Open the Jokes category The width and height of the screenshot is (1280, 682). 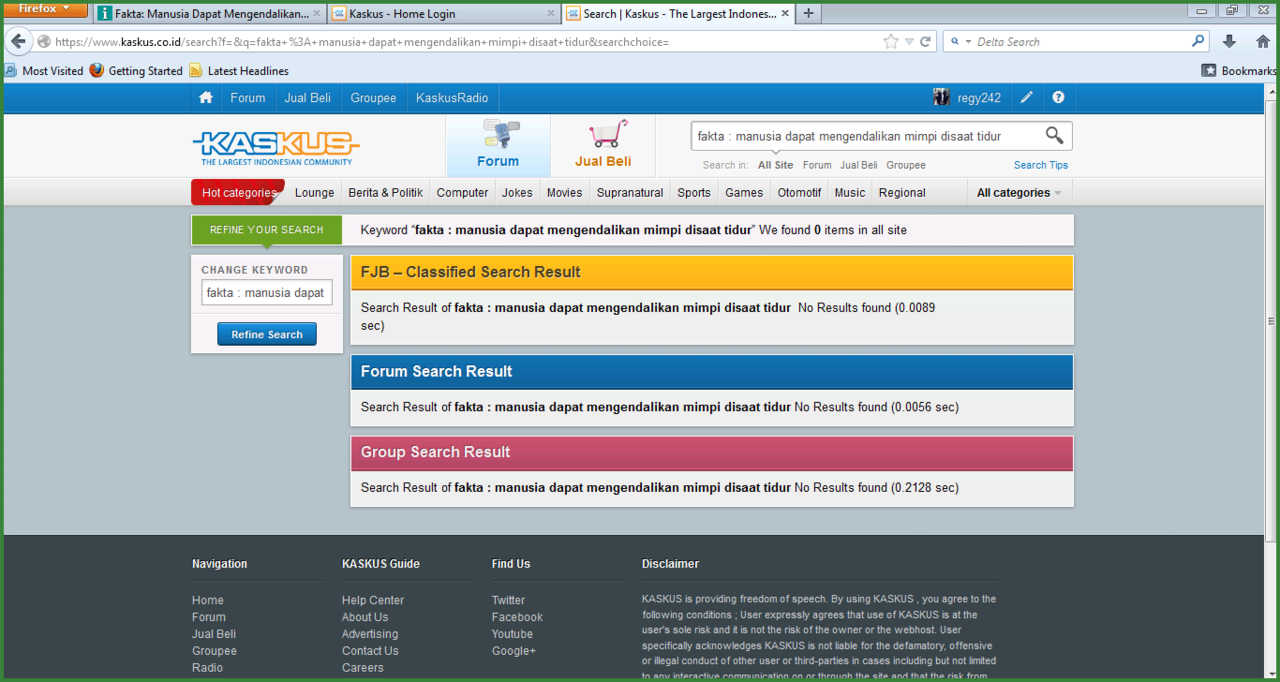(518, 193)
